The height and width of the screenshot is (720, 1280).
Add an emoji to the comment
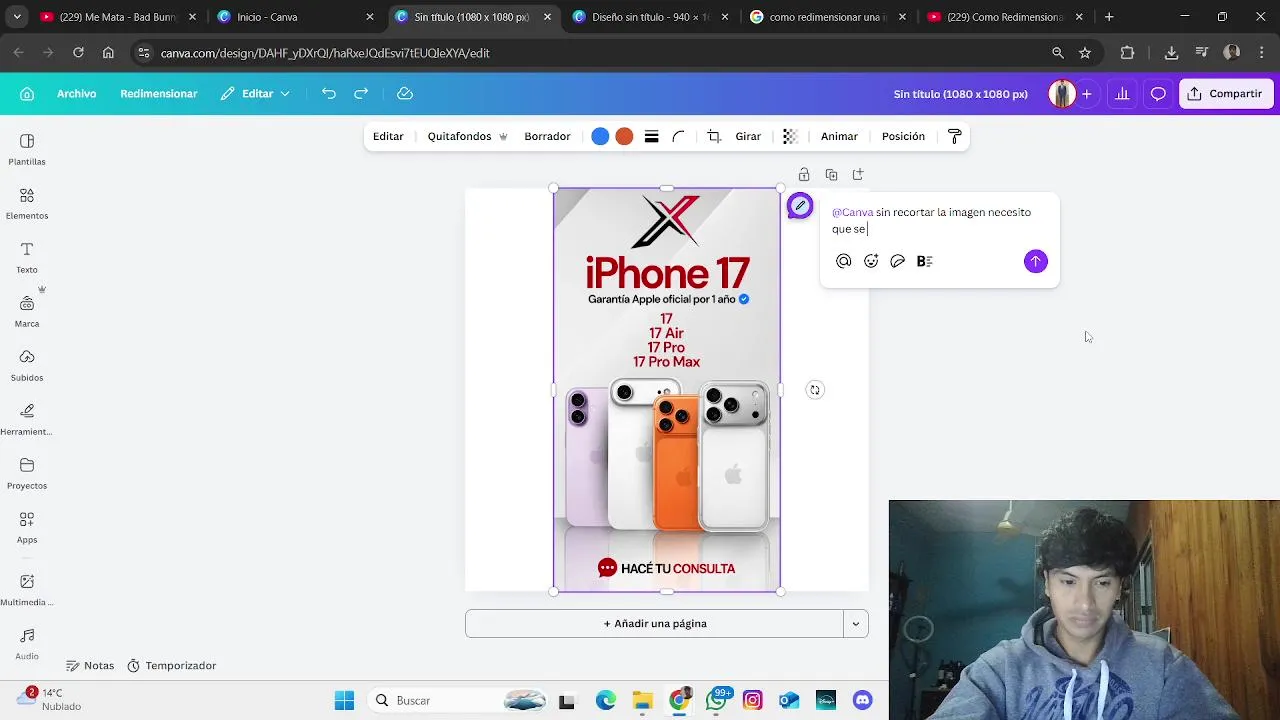click(x=871, y=261)
